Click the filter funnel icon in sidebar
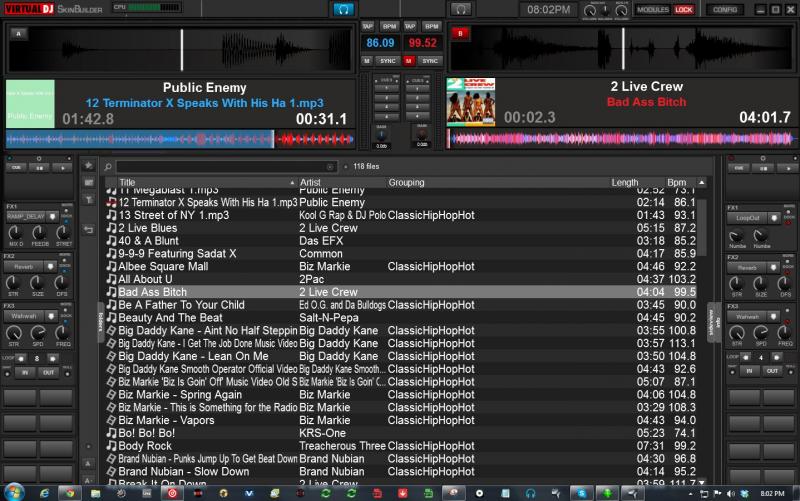The width and height of the screenshot is (800, 501). pyautogui.click(x=89, y=200)
